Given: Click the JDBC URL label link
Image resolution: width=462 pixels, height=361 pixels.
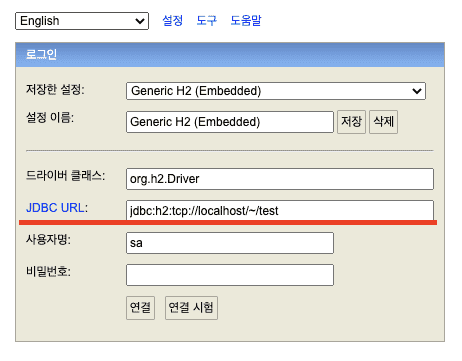Looking at the screenshot, I should 55,208.
